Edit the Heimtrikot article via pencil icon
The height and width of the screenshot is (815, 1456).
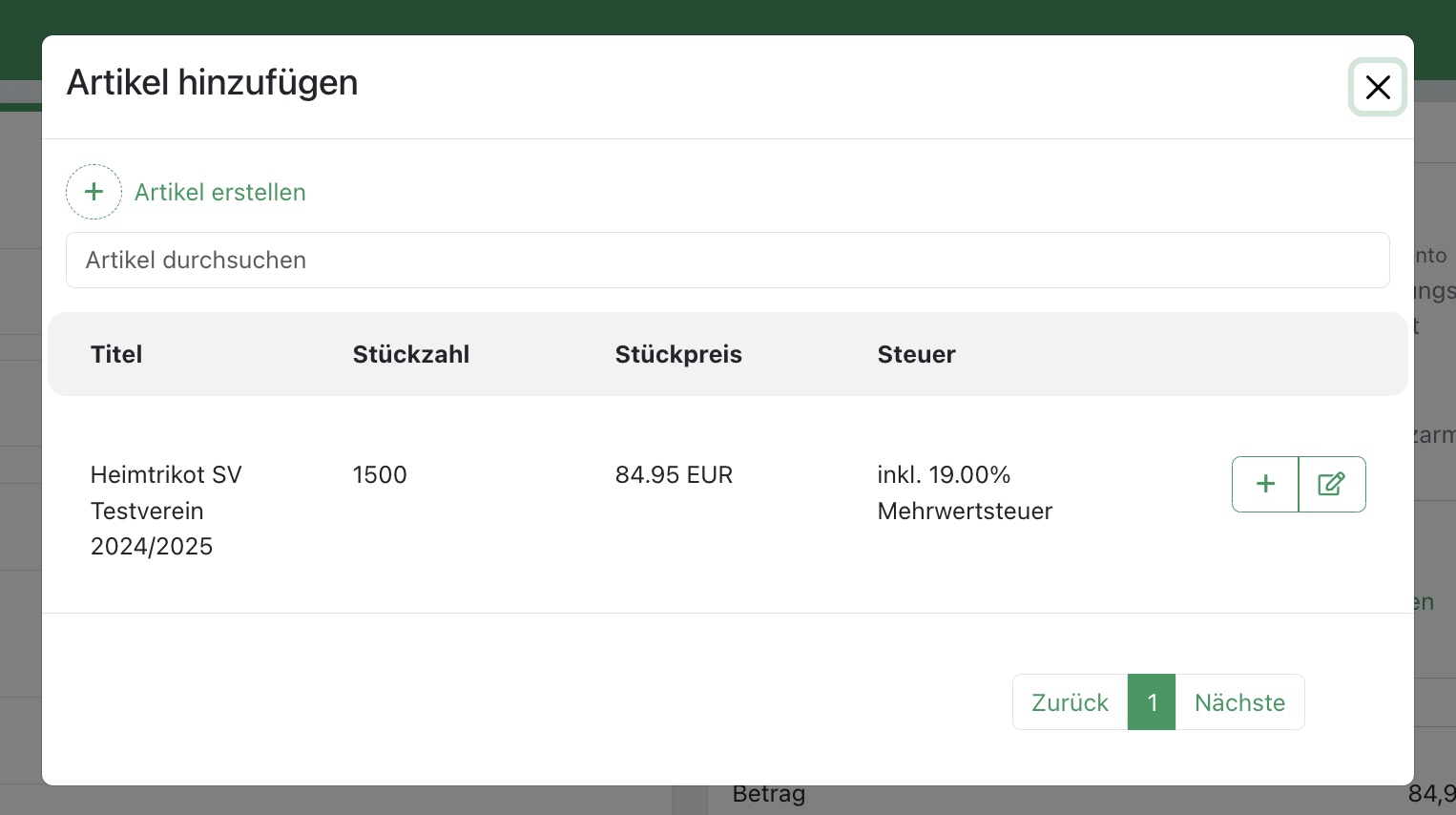tap(1332, 485)
